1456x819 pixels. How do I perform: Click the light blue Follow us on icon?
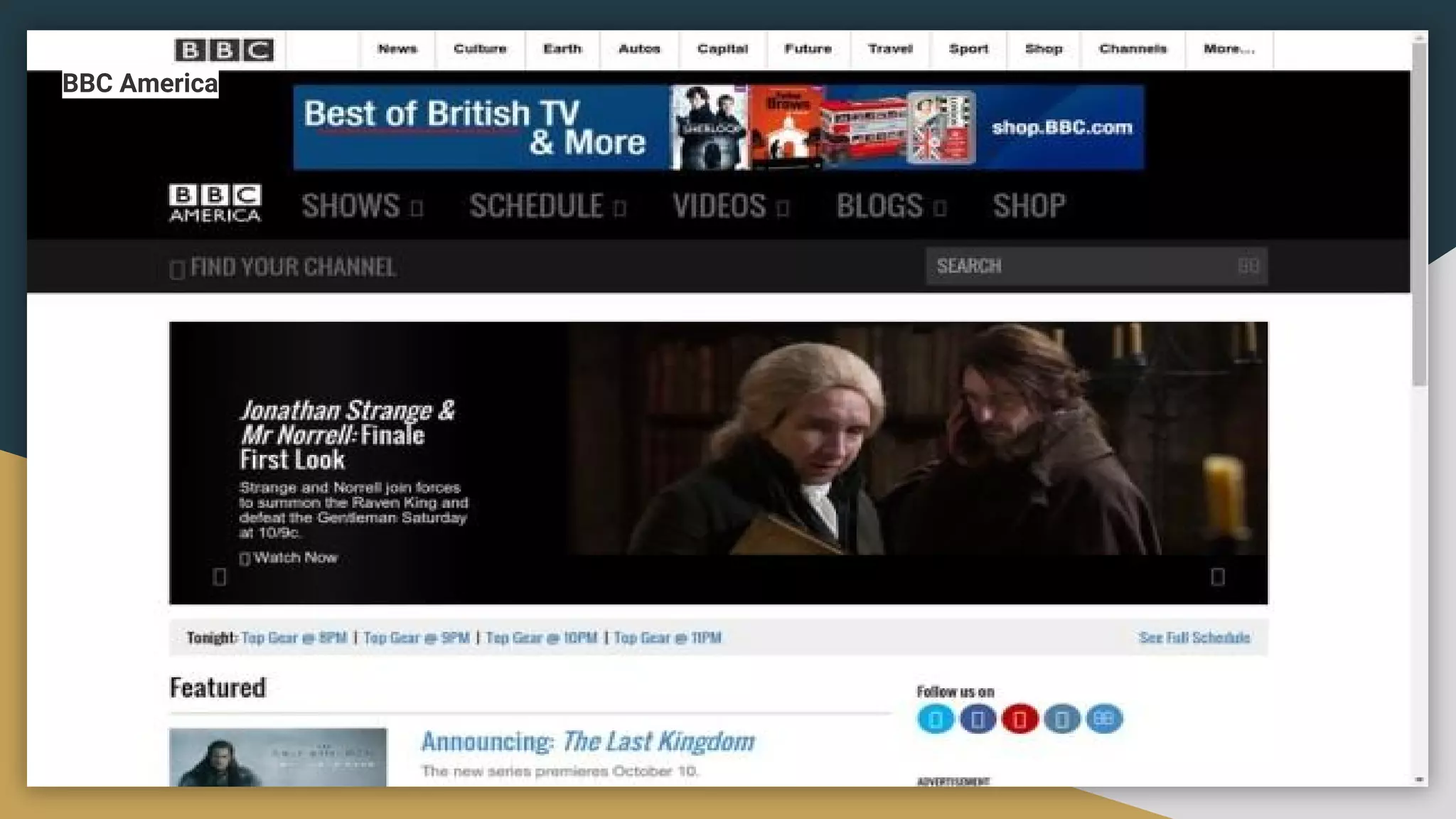pos(936,719)
